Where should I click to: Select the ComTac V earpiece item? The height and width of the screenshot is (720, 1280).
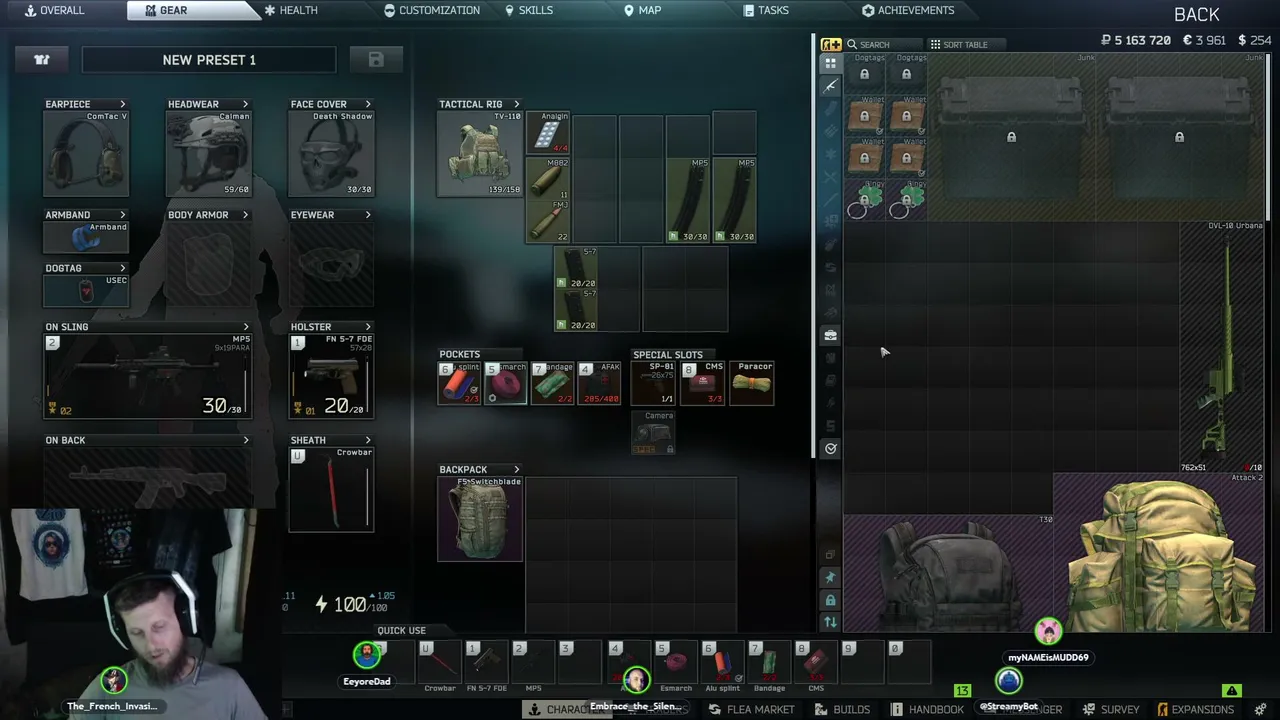pyautogui.click(x=87, y=154)
